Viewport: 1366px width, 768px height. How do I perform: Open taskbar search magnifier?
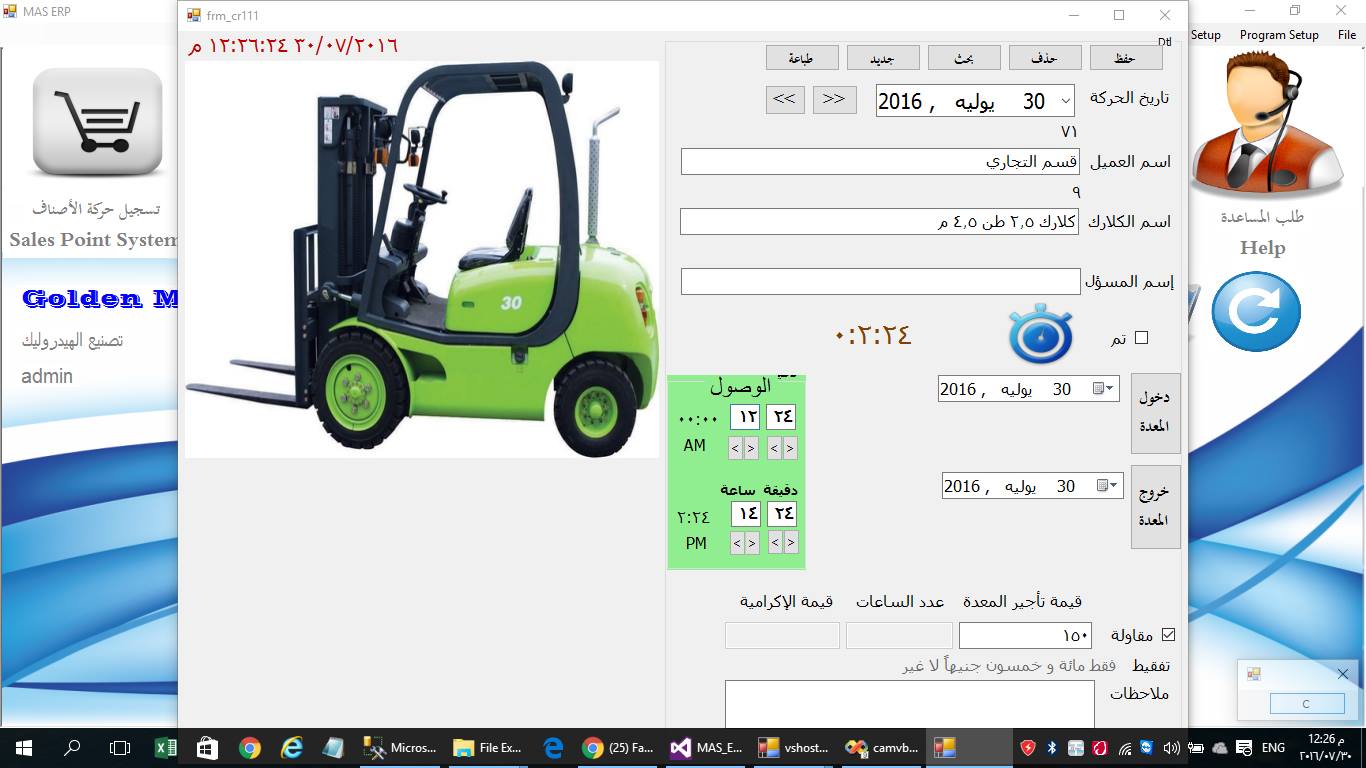pos(72,748)
